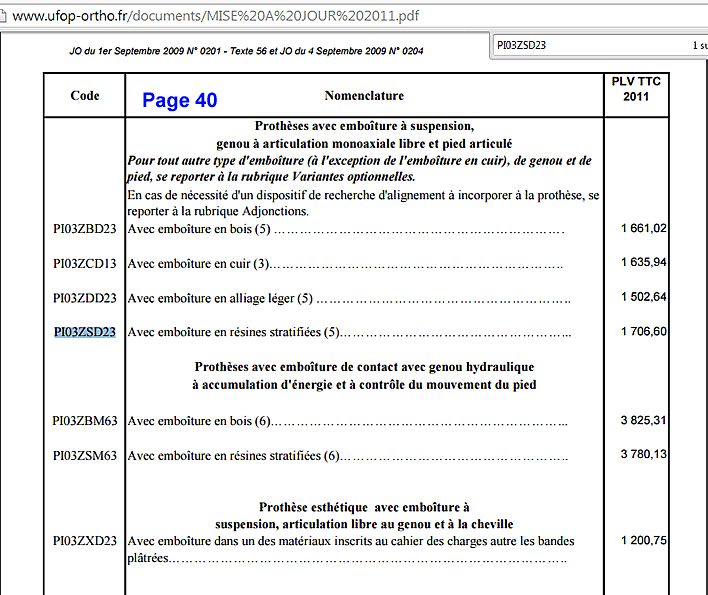Select the PI03ZSM63 code cell
The height and width of the screenshot is (595, 708).
tap(85, 456)
